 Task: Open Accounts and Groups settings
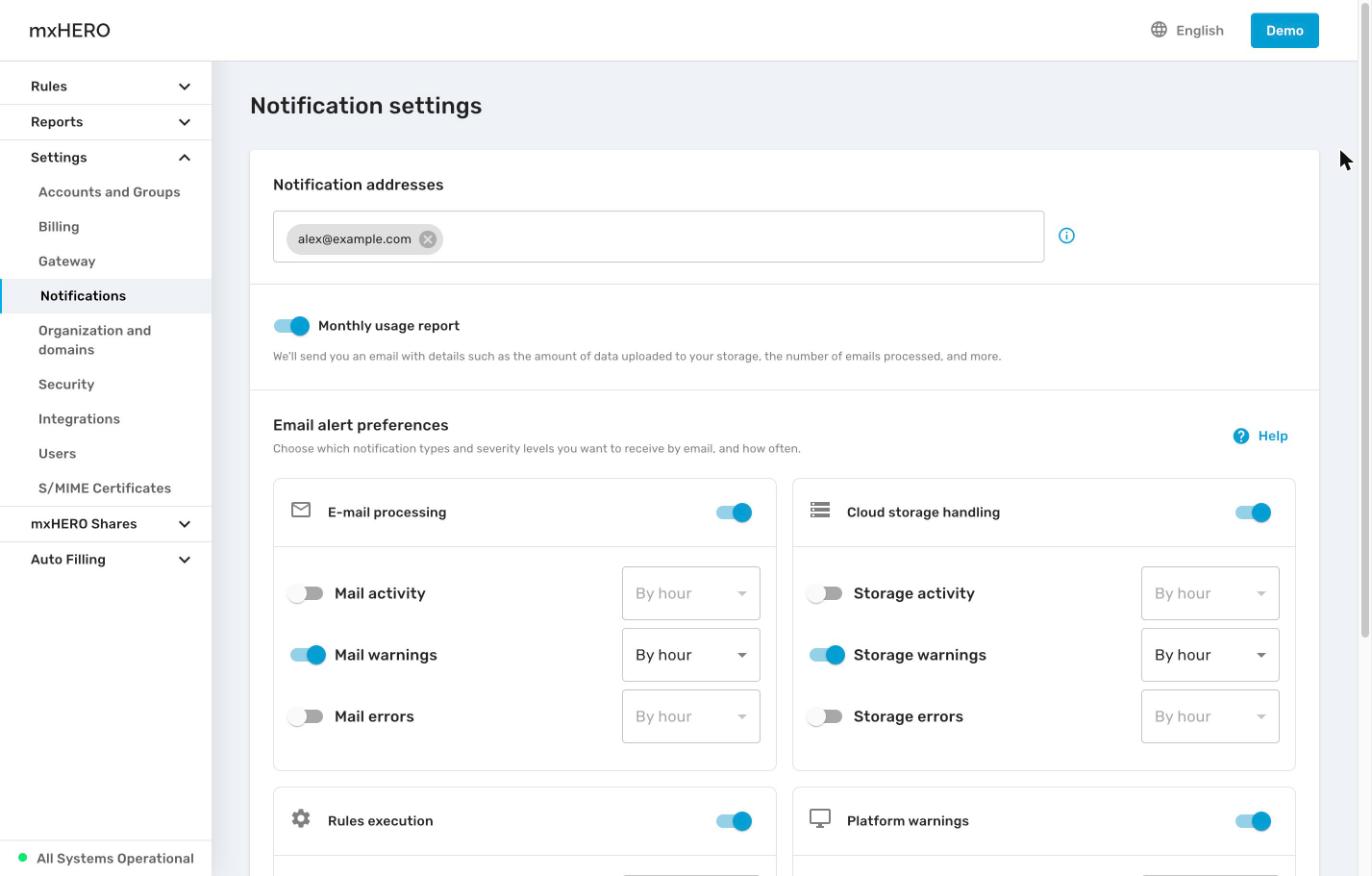(109, 192)
